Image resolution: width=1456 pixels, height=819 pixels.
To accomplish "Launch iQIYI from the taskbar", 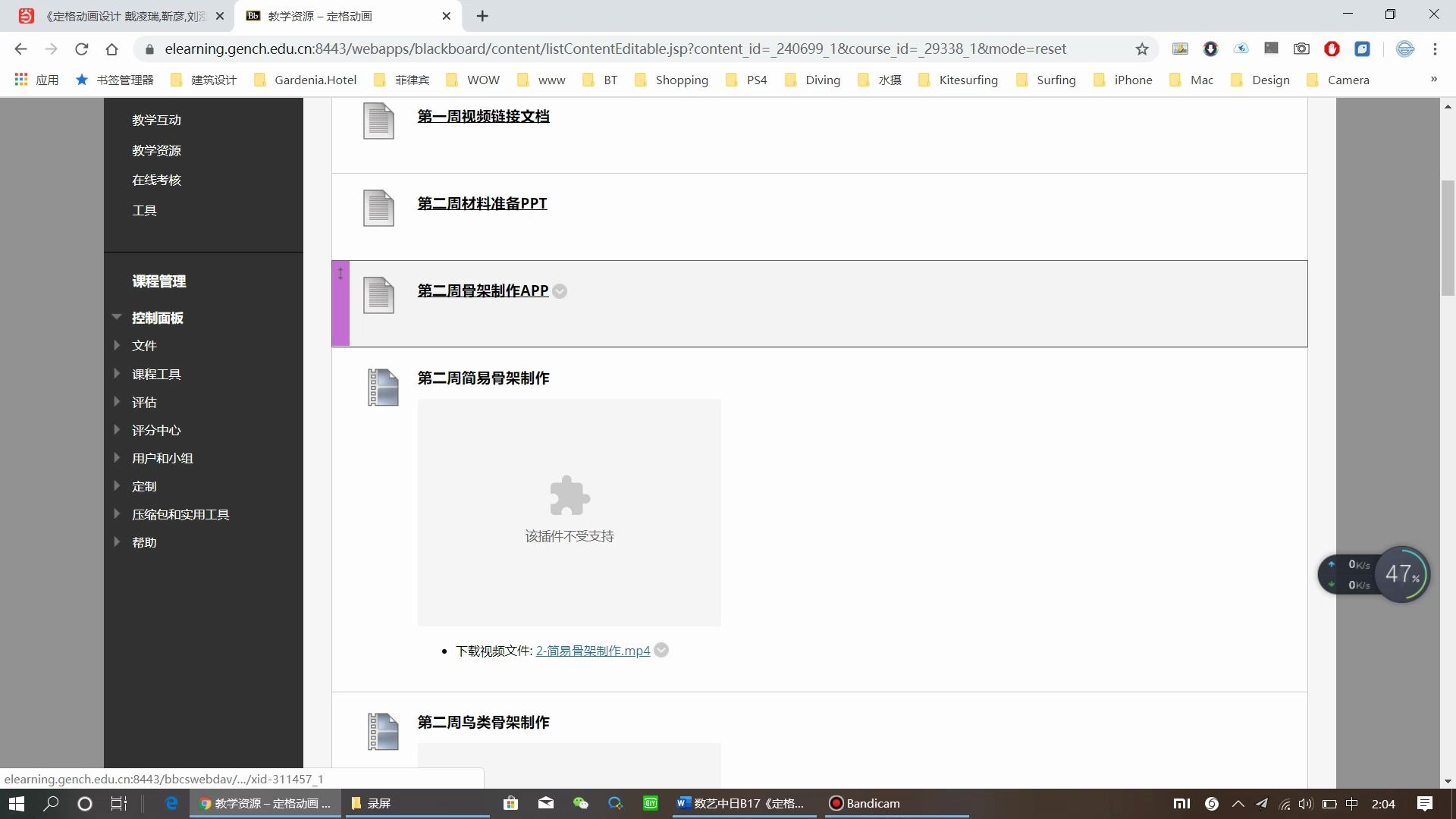I will (x=651, y=803).
